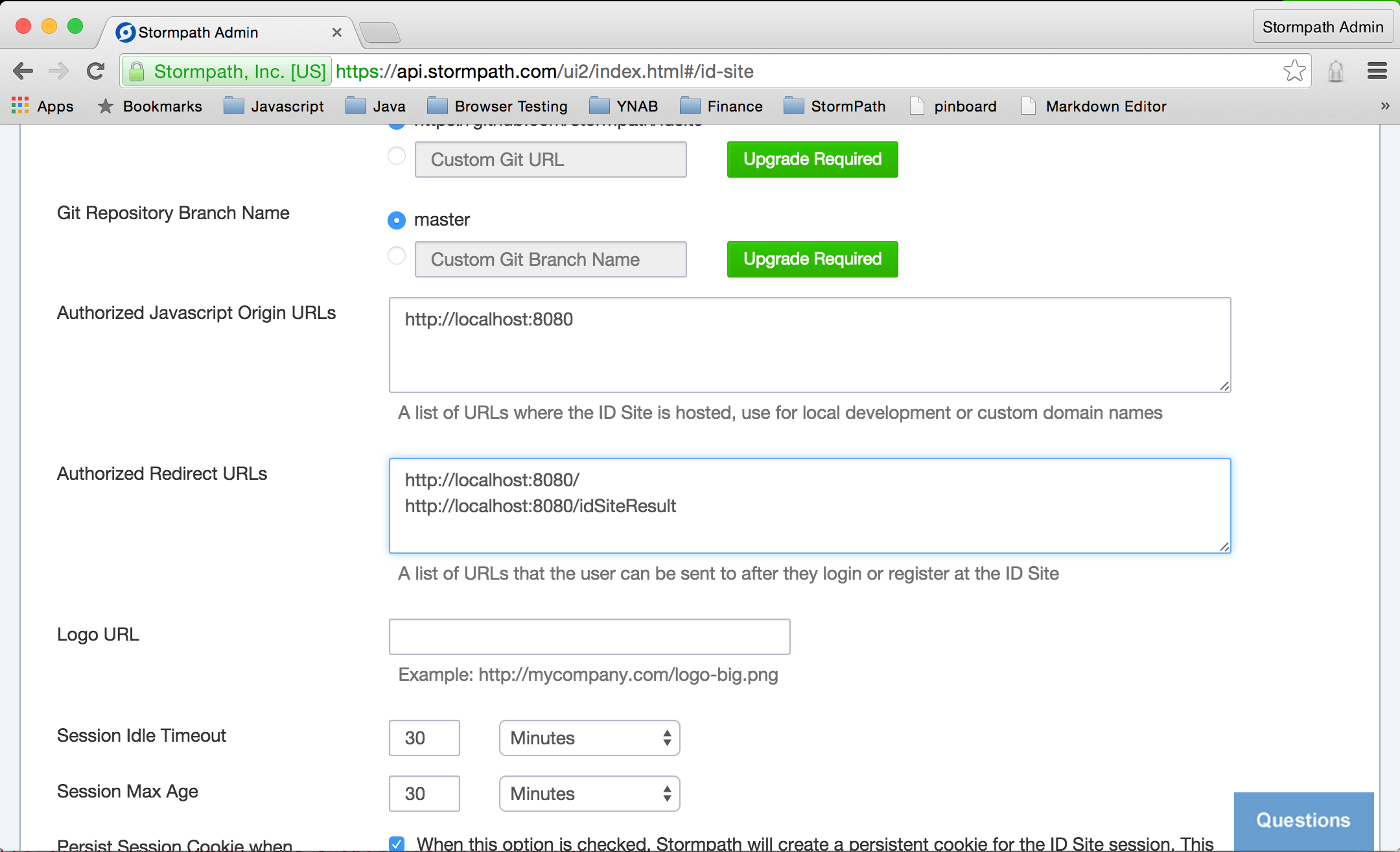
Task: Select the master branch radio button
Action: (397, 220)
